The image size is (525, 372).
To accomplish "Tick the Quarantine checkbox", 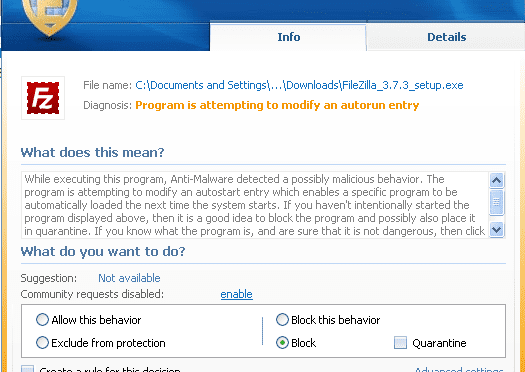I will tap(400, 343).
